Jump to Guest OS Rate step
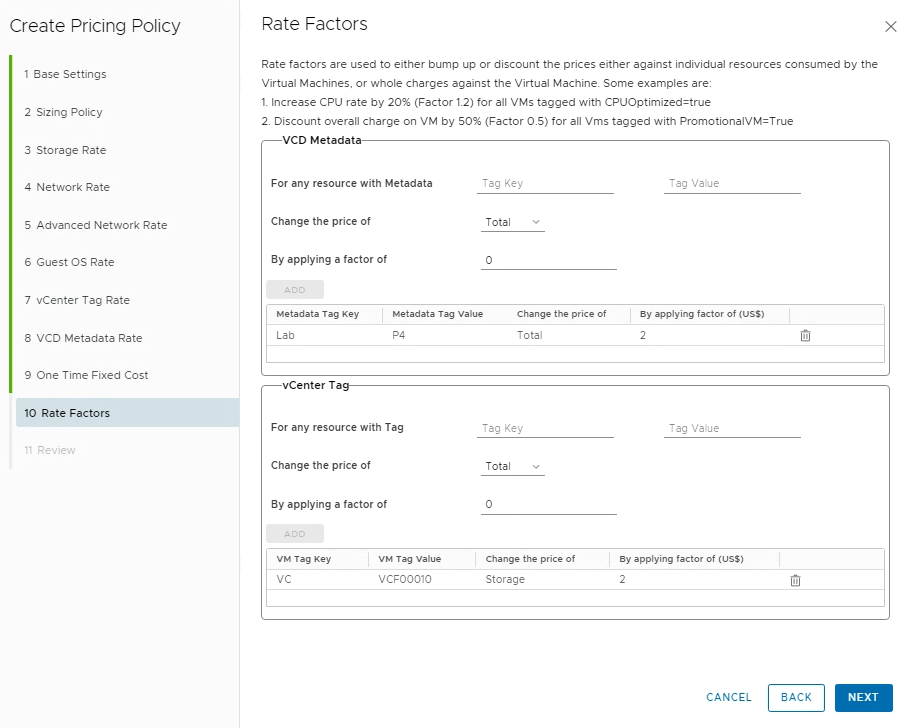The width and height of the screenshot is (909, 728). tap(75, 262)
